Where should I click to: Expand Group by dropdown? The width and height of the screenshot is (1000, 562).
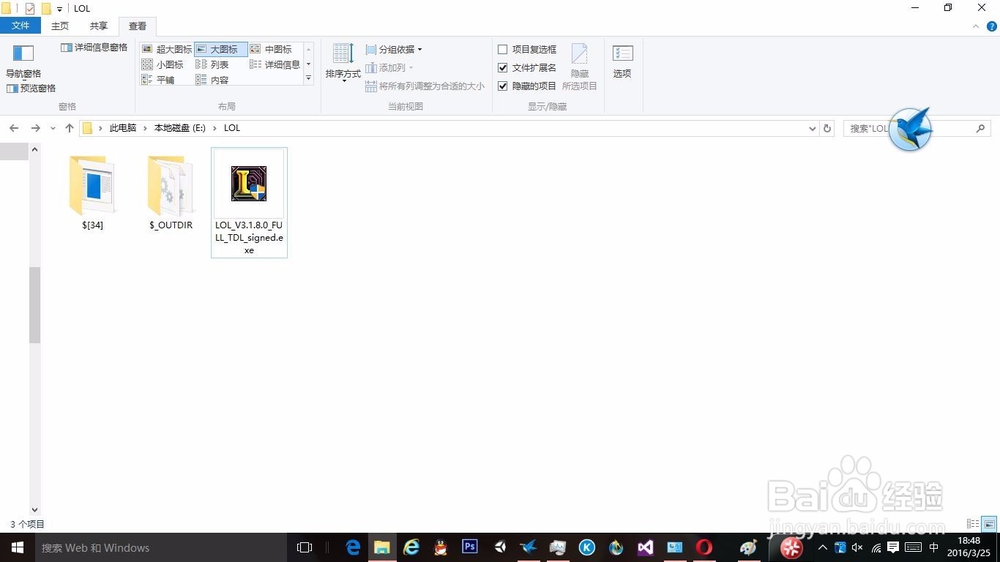pos(393,49)
